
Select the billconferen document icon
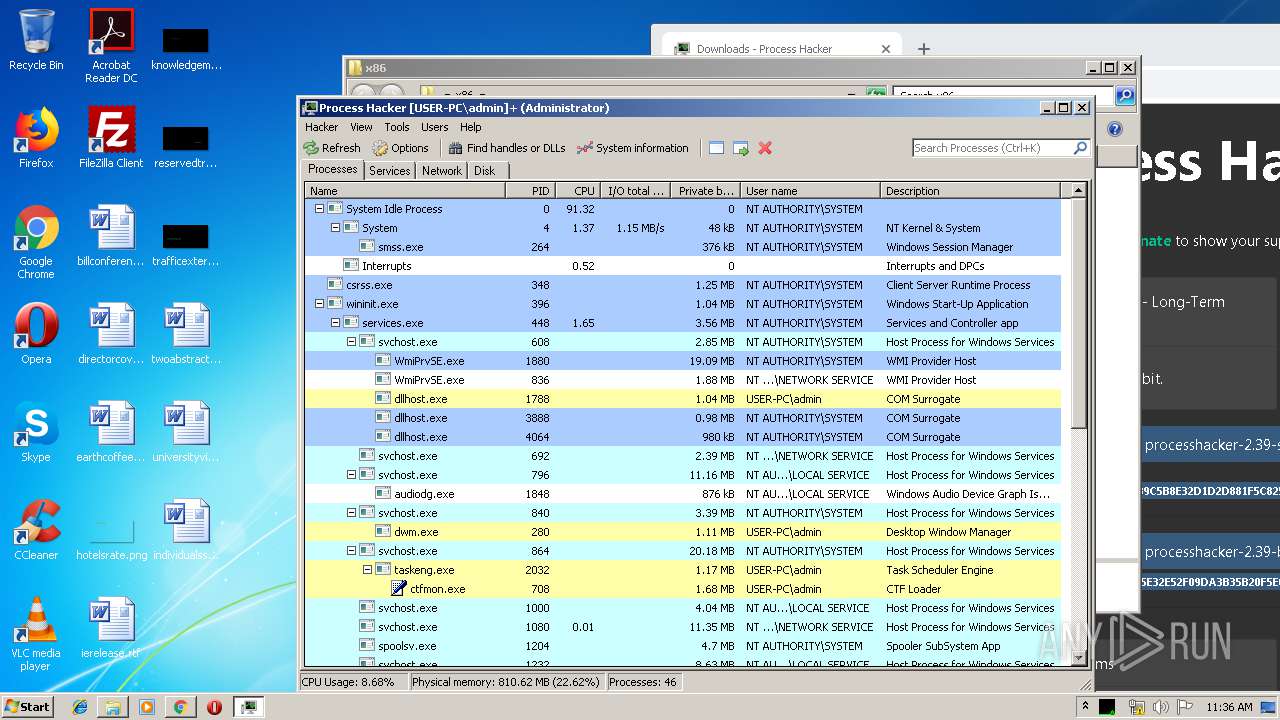click(111, 236)
